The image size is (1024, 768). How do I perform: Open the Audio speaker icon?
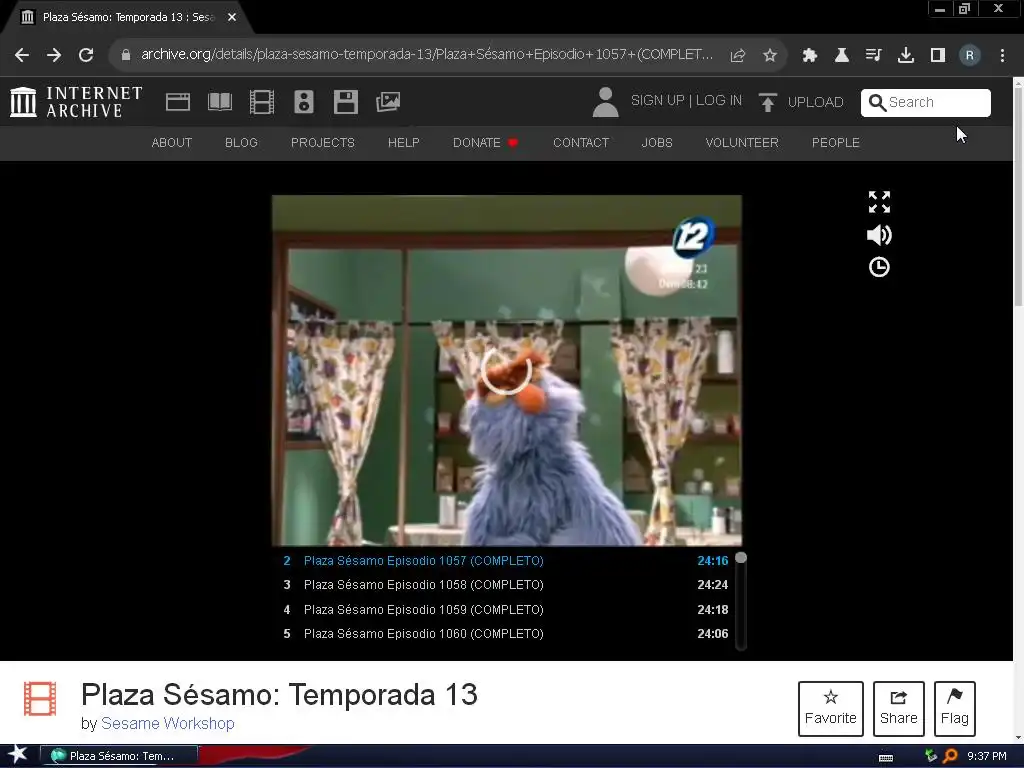pyautogui.click(x=304, y=102)
